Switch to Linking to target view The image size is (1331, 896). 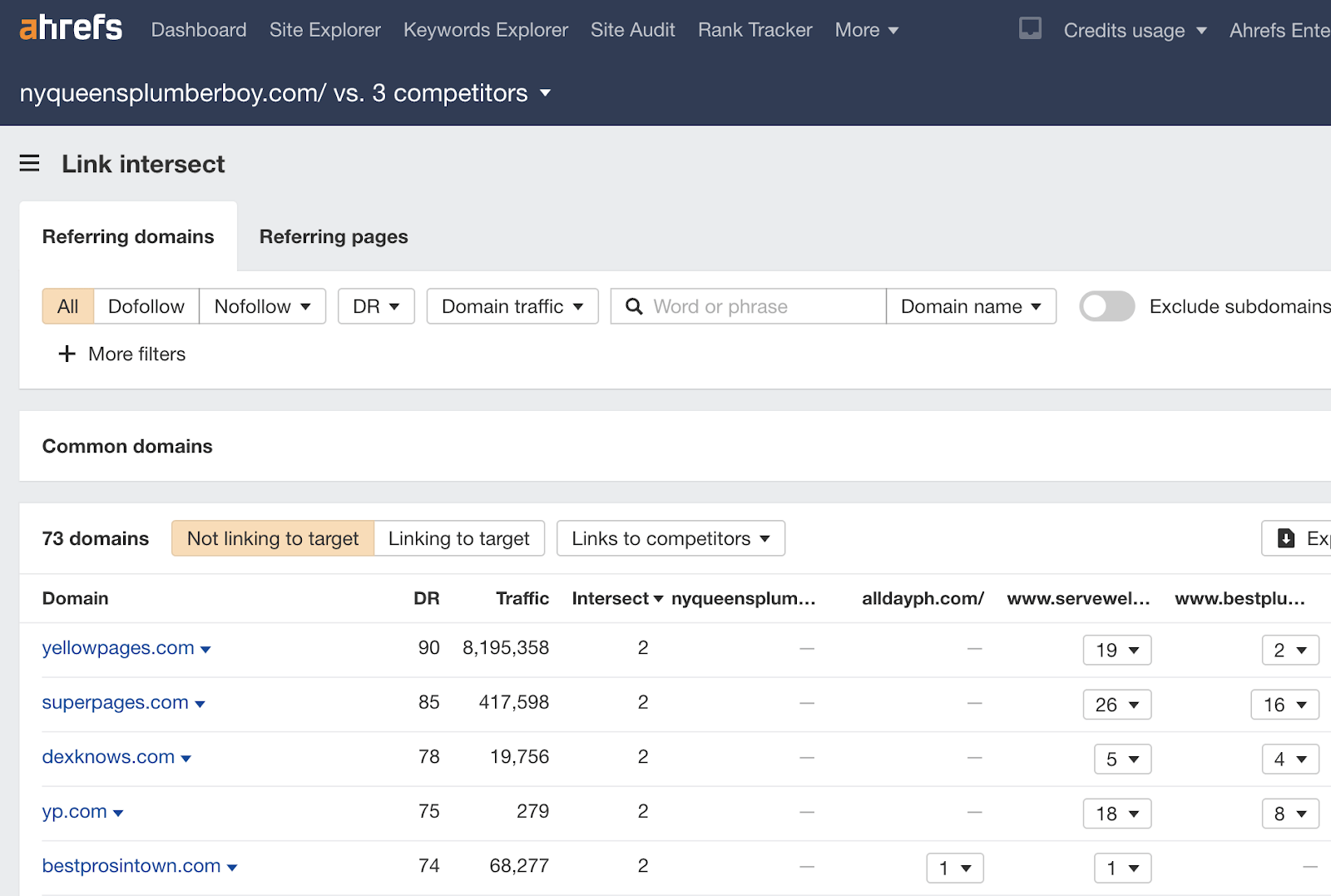point(459,538)
